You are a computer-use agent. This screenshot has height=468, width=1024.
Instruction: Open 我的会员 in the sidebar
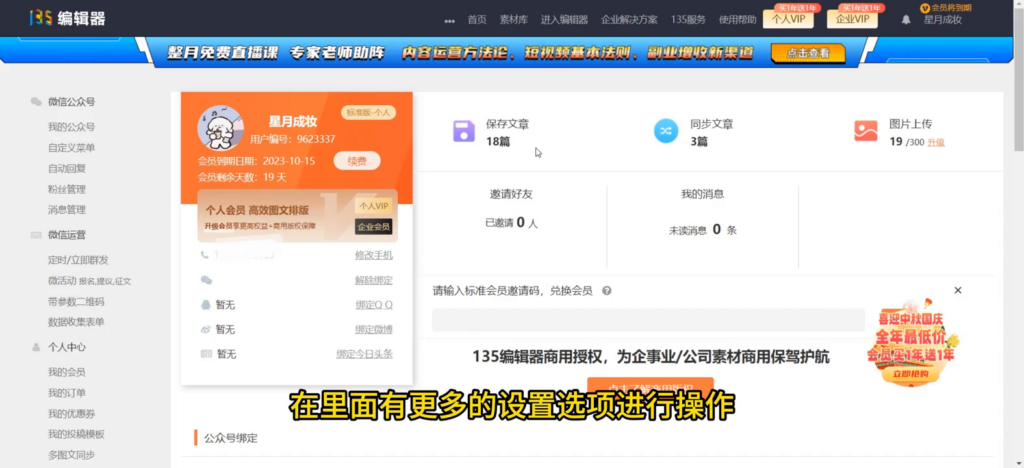[67, 372]
